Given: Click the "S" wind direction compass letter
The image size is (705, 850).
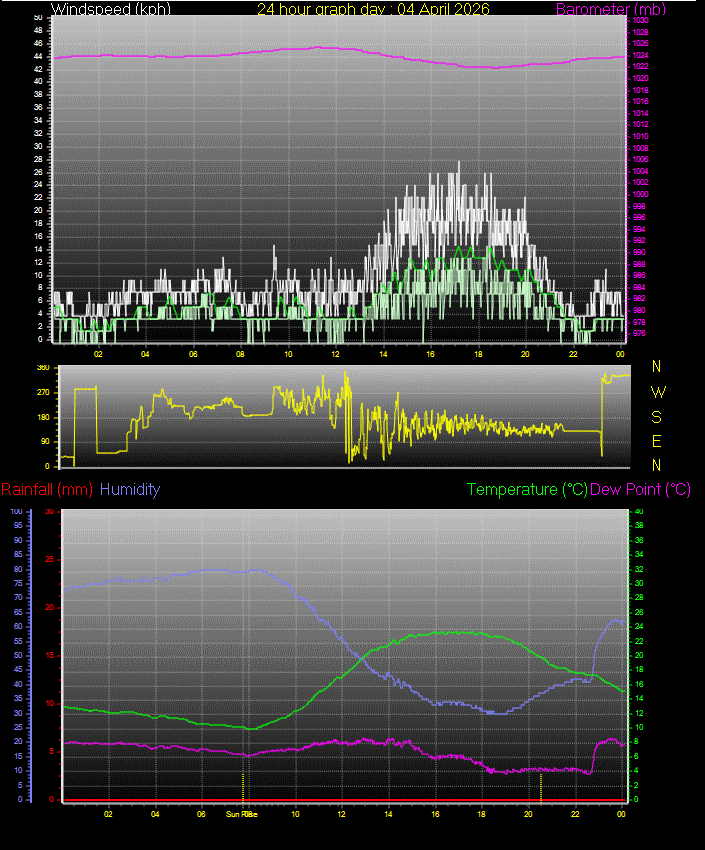Looking at the screenshot, I should [x=656, y=417].
